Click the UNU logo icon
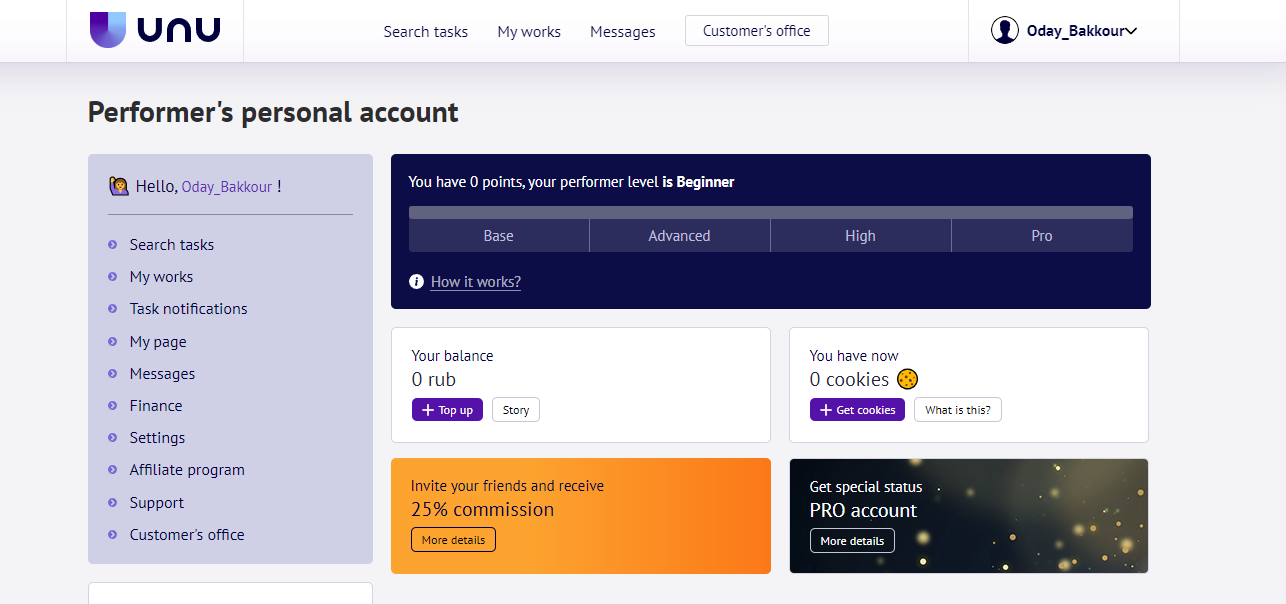Viewport: 1286px width, 604px height. [108, 30]
